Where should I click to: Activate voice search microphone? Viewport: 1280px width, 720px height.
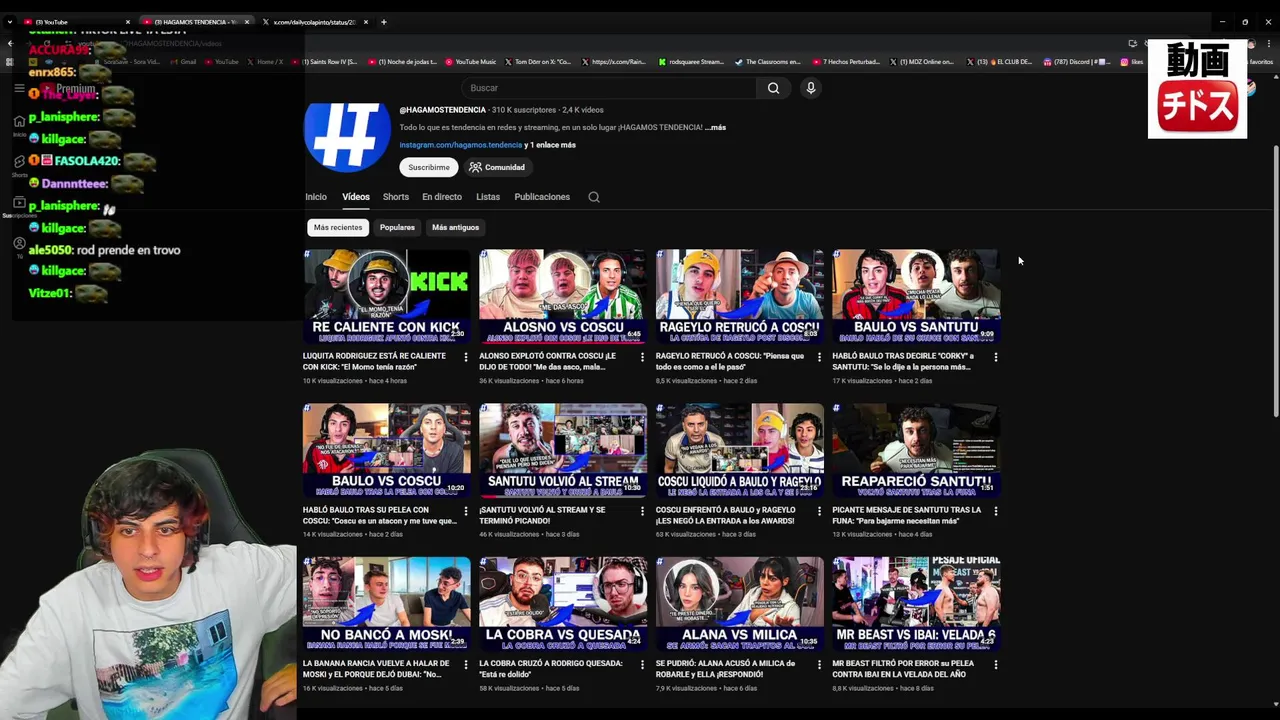point(811,88)
